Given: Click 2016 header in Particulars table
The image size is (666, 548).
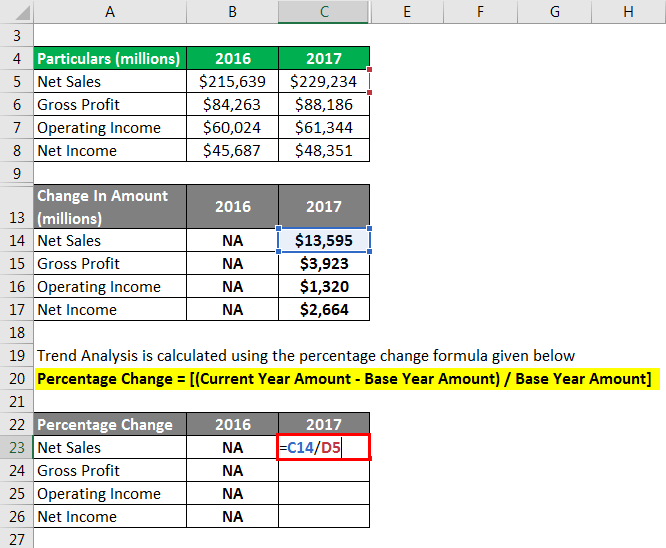Looking at the screenshot, I should tap(232, 58).
